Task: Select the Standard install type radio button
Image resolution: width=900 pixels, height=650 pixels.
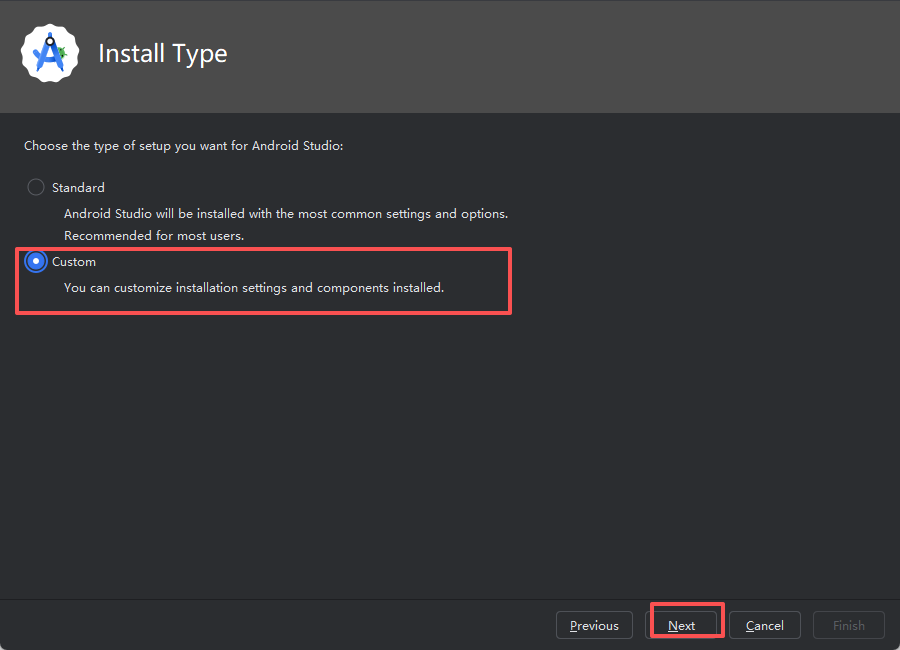Action: coord(36,187)
